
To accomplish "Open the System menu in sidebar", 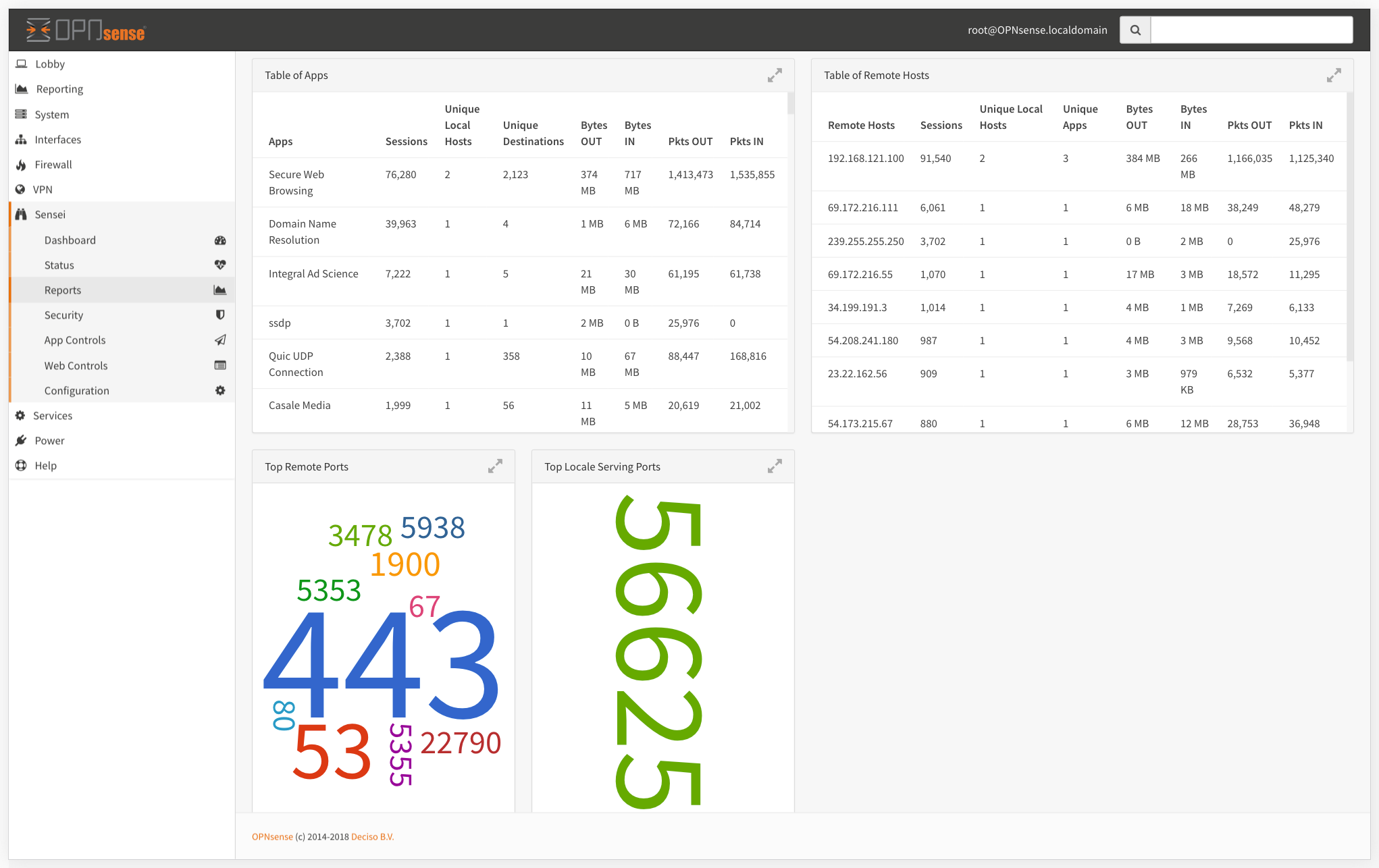I will pyautogui.click(x=51, y=114).
